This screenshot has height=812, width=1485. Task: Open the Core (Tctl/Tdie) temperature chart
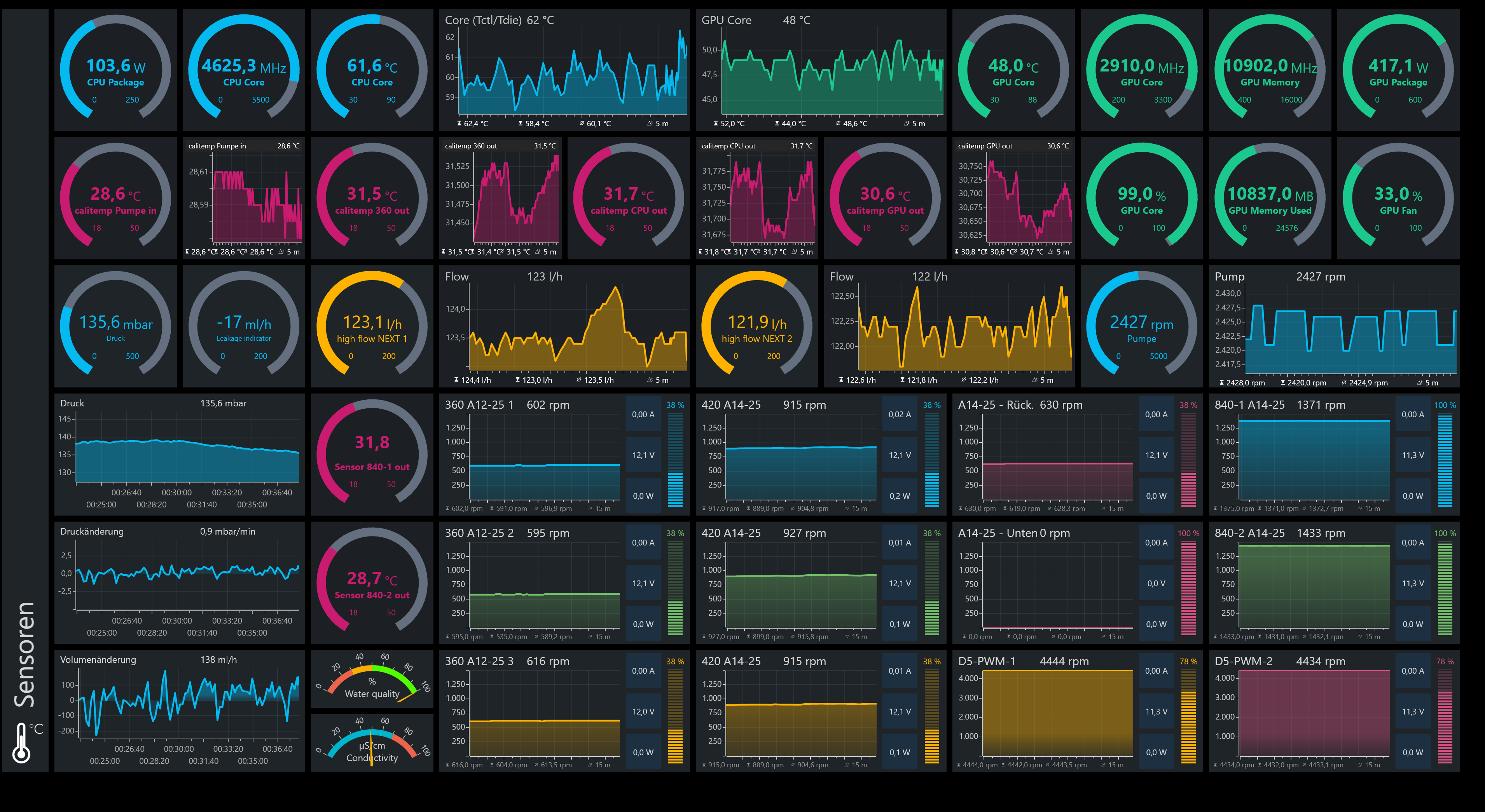click(564, 70)
